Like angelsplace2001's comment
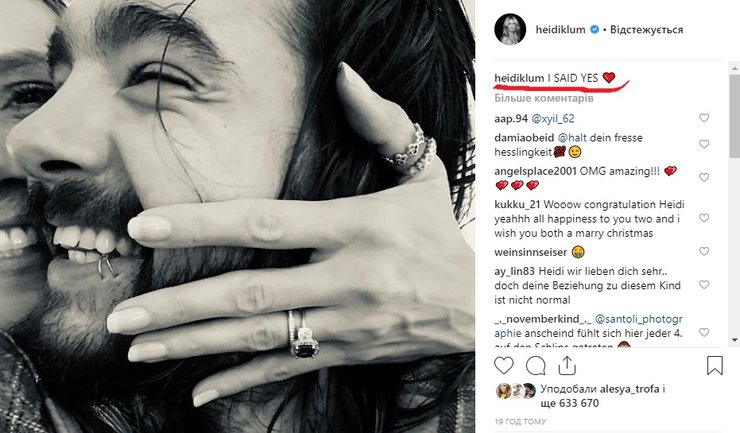The image size is (740, 433). click(x=705, y=177)
